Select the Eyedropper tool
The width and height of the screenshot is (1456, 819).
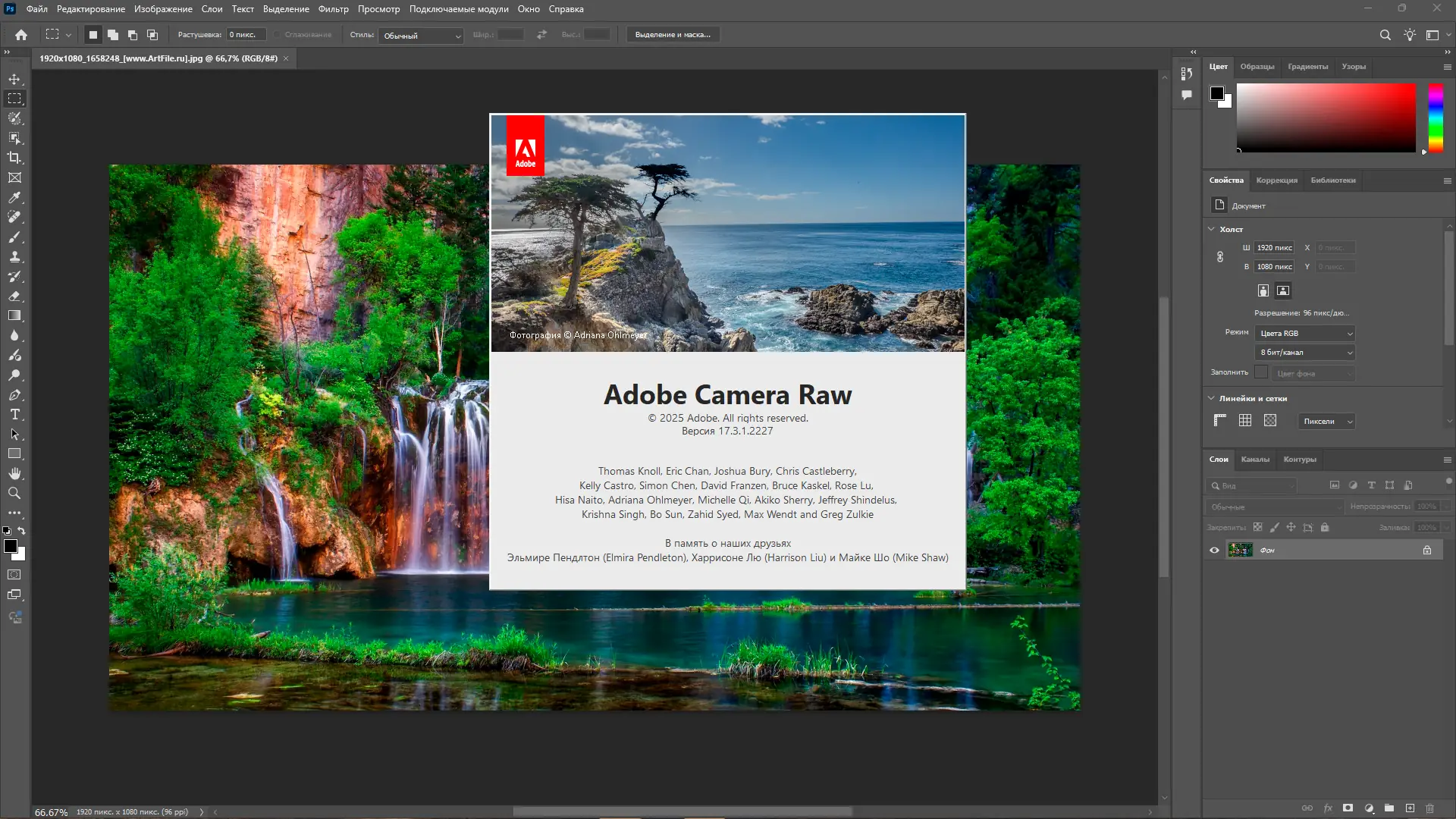[x=14, y=197]
